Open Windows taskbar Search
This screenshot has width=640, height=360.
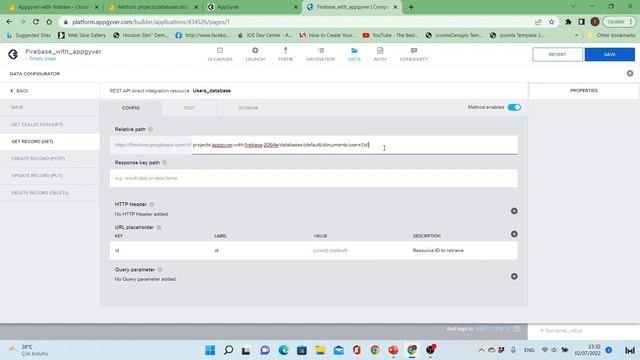[x=229, y=350]
